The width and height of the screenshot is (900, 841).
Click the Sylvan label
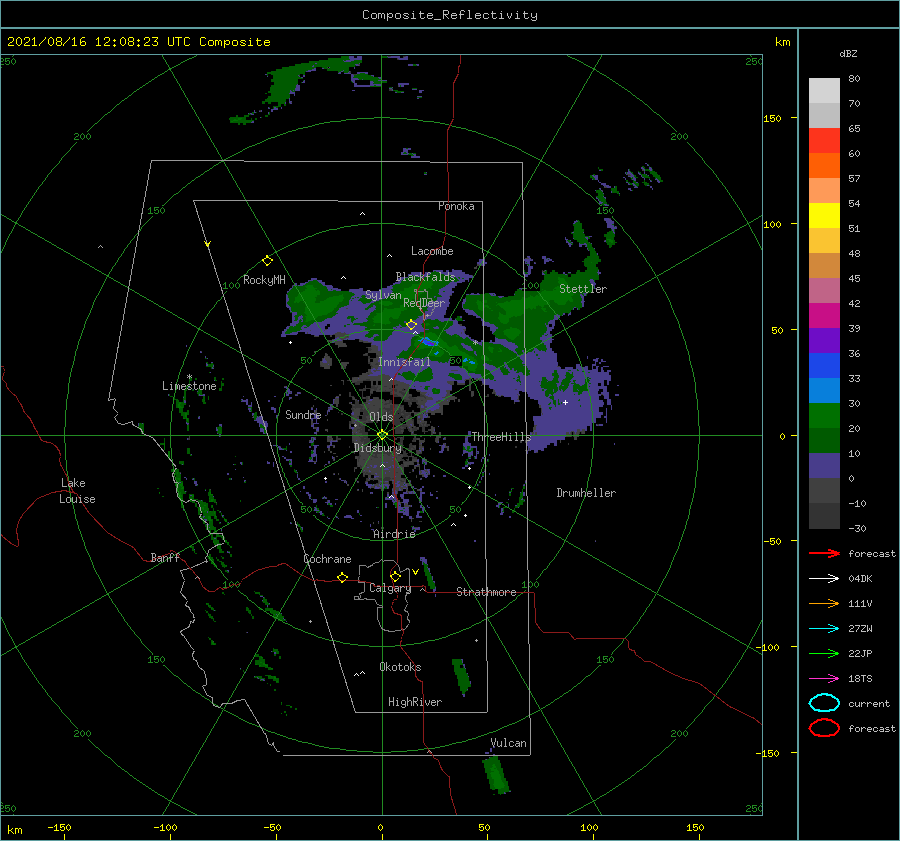383,295
